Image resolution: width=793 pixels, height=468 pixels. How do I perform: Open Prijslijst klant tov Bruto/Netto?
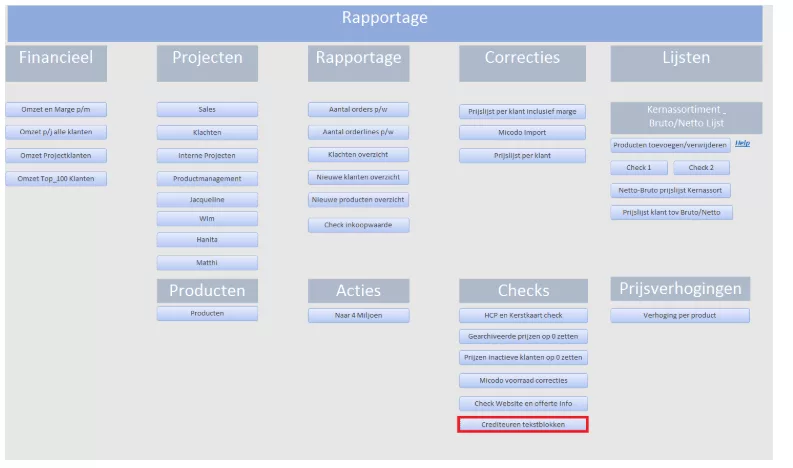click(672, 212)
